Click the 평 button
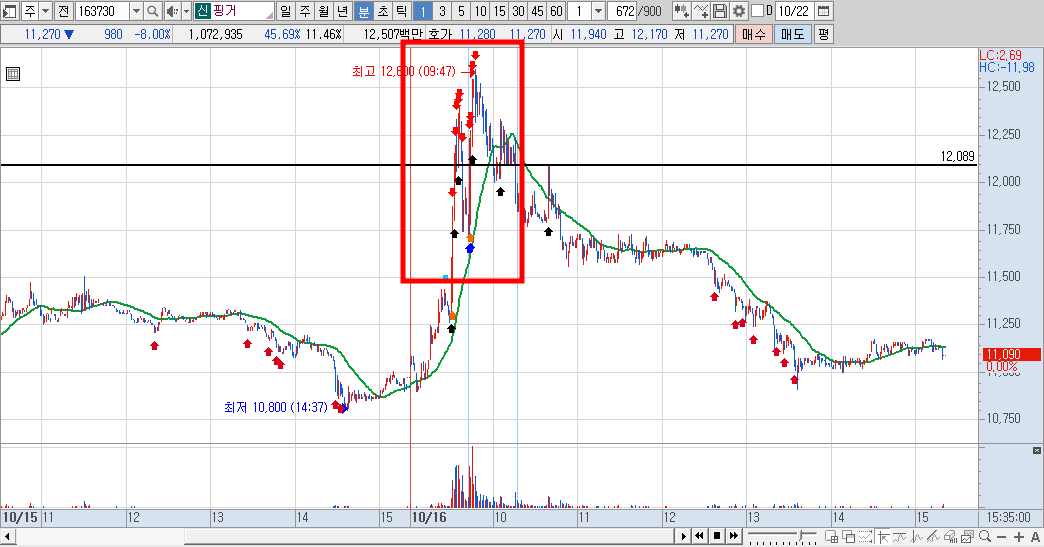The image size is (1044, 547). [824, 34]
